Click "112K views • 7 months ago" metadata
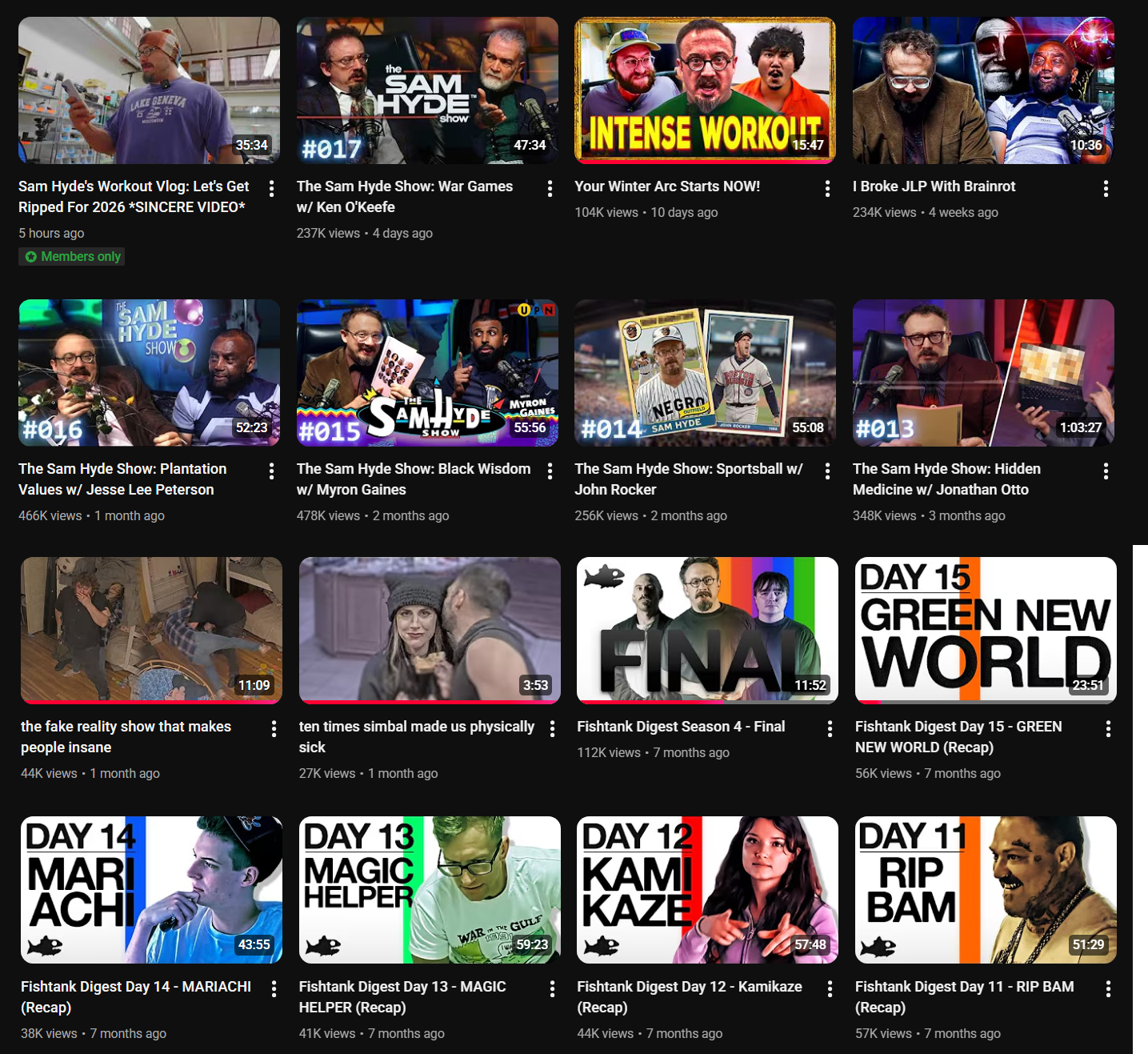This screenshot has height=1054, width=1148. pyautogui.click(x=654, y=753)
